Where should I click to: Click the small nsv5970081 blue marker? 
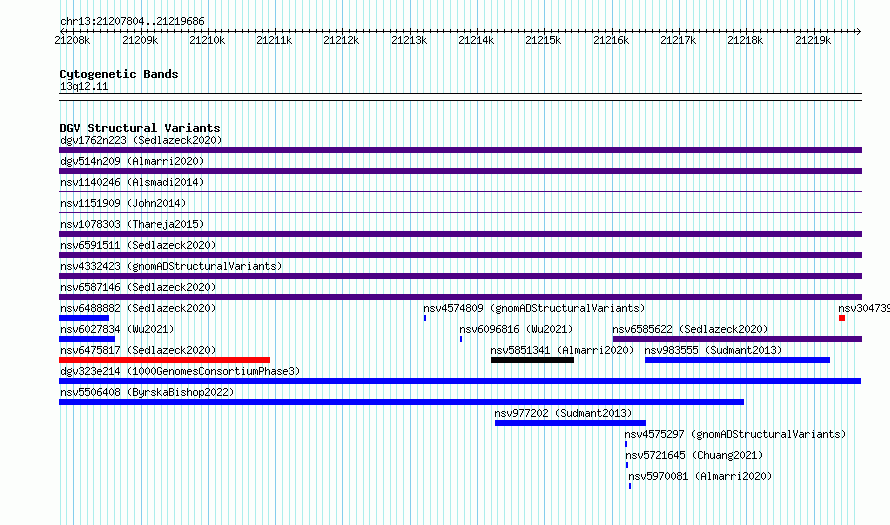coord(630,486)
